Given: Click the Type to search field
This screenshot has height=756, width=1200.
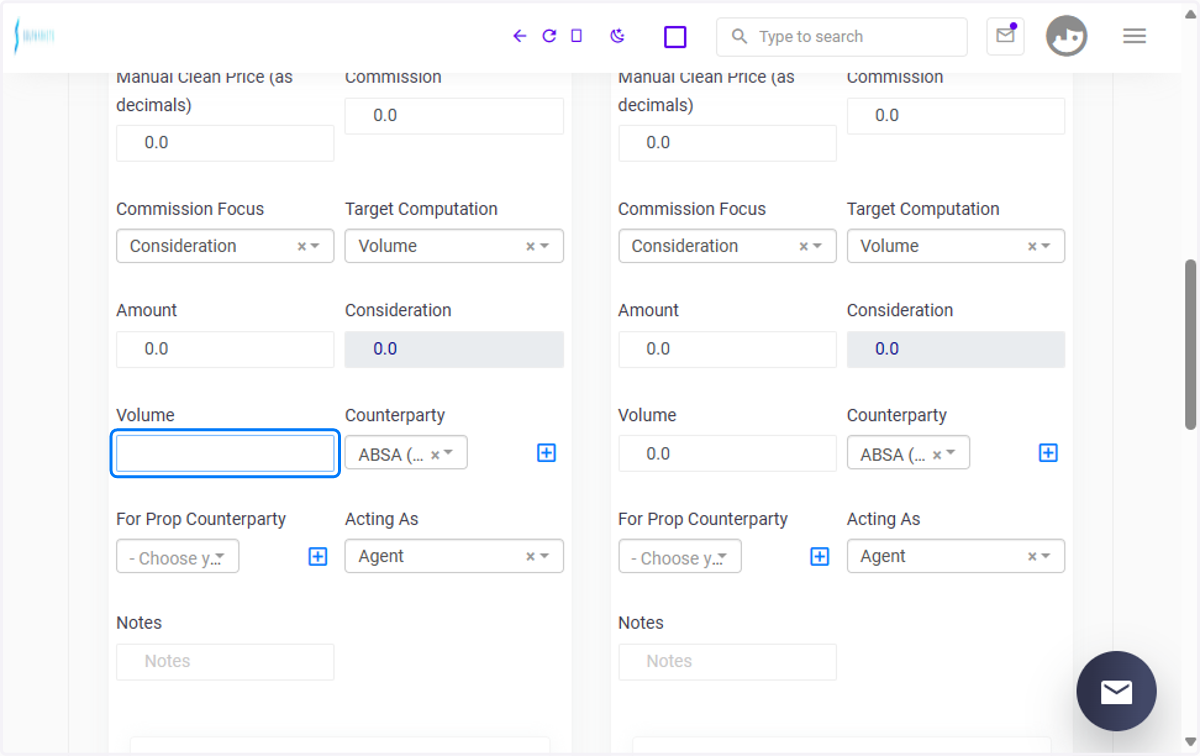Looking at the screenshot, I should 841,37.
